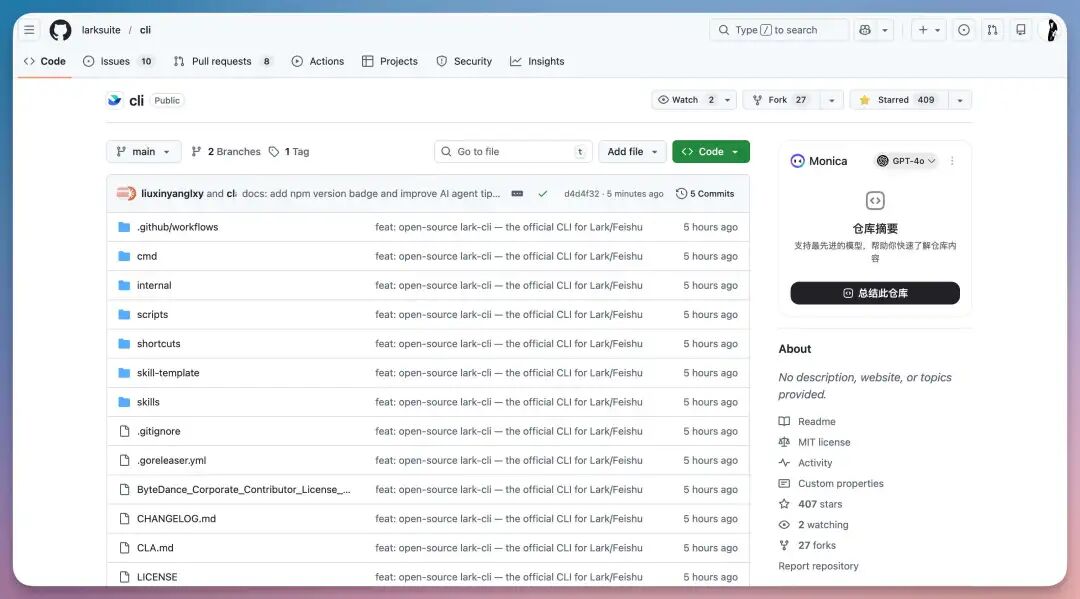Click the Go to file input
The image size is (1080, 599).
coord(512,152)
